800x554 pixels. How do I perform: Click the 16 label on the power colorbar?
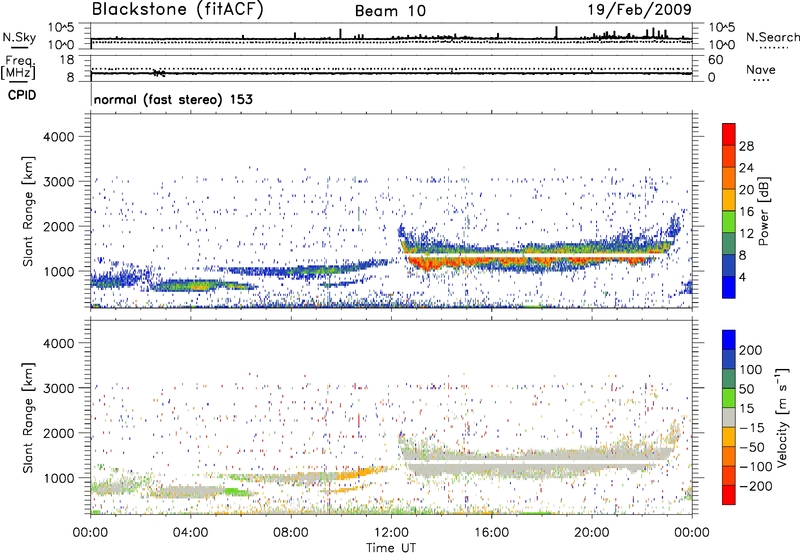tap(746, 211)
